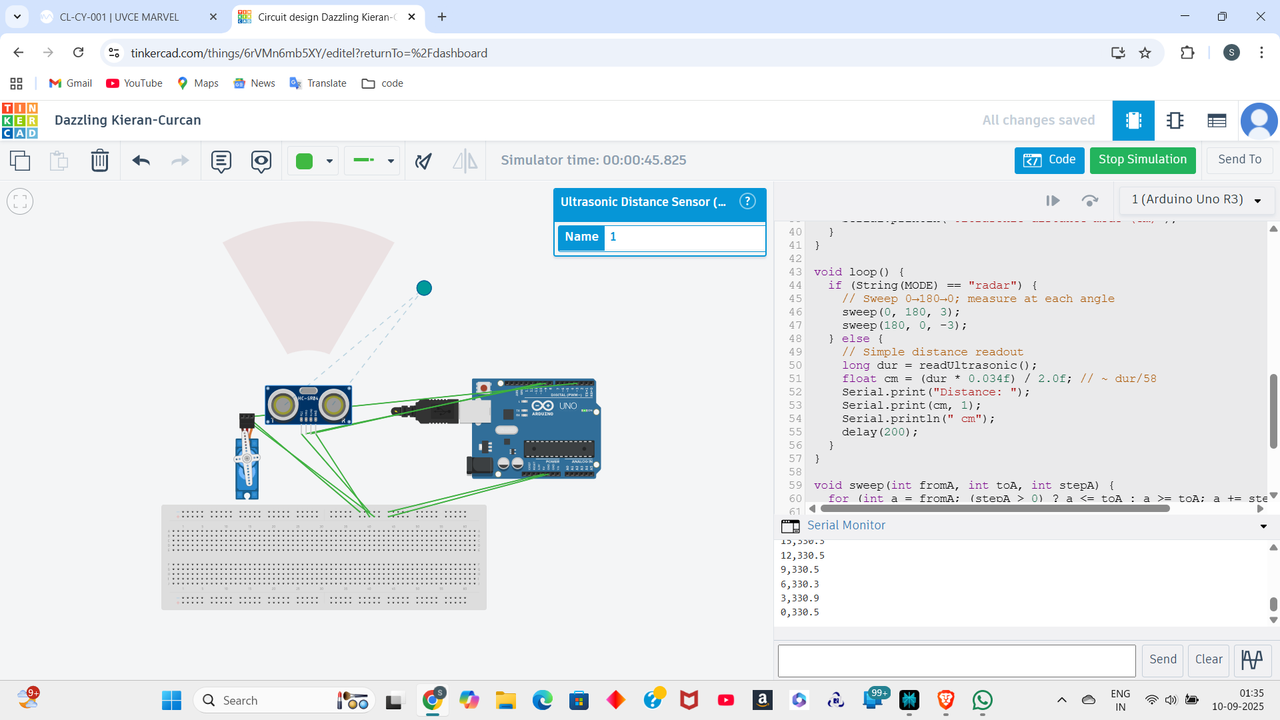This screenshot has height=720, width=1280.
Task: Undo the last action
Action: (x=141, y=160)
